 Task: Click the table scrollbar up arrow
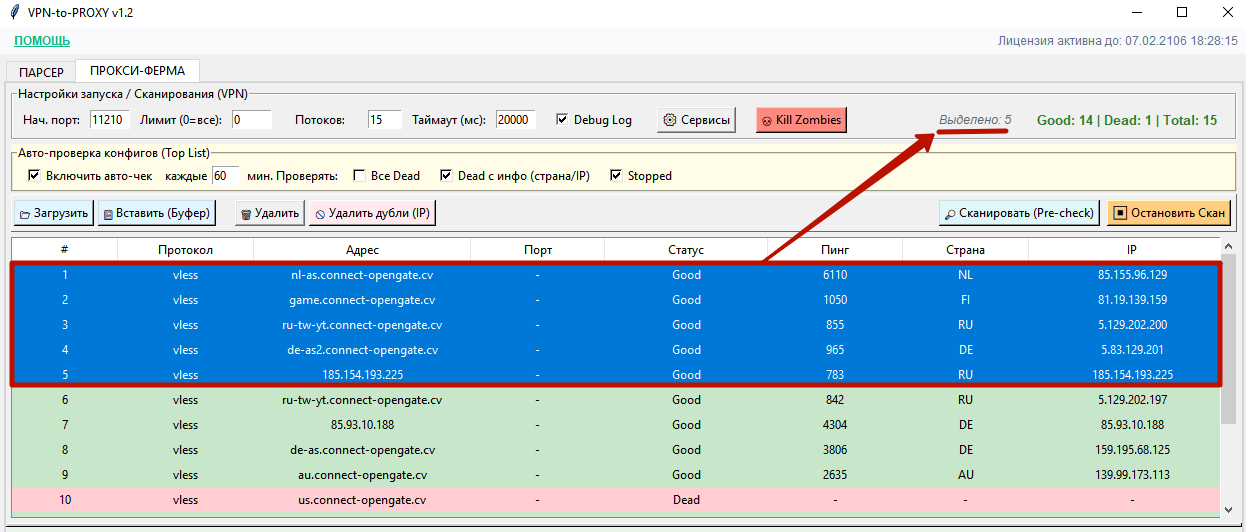tap(1230, 247)
